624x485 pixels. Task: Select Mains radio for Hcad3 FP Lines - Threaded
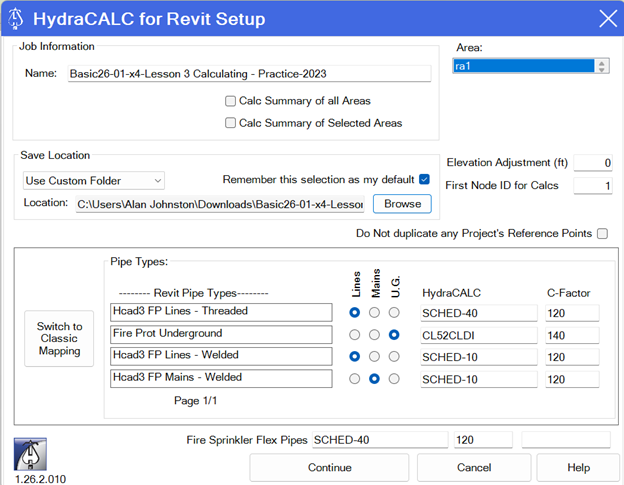pyautogui.click(x=374, y=313)
